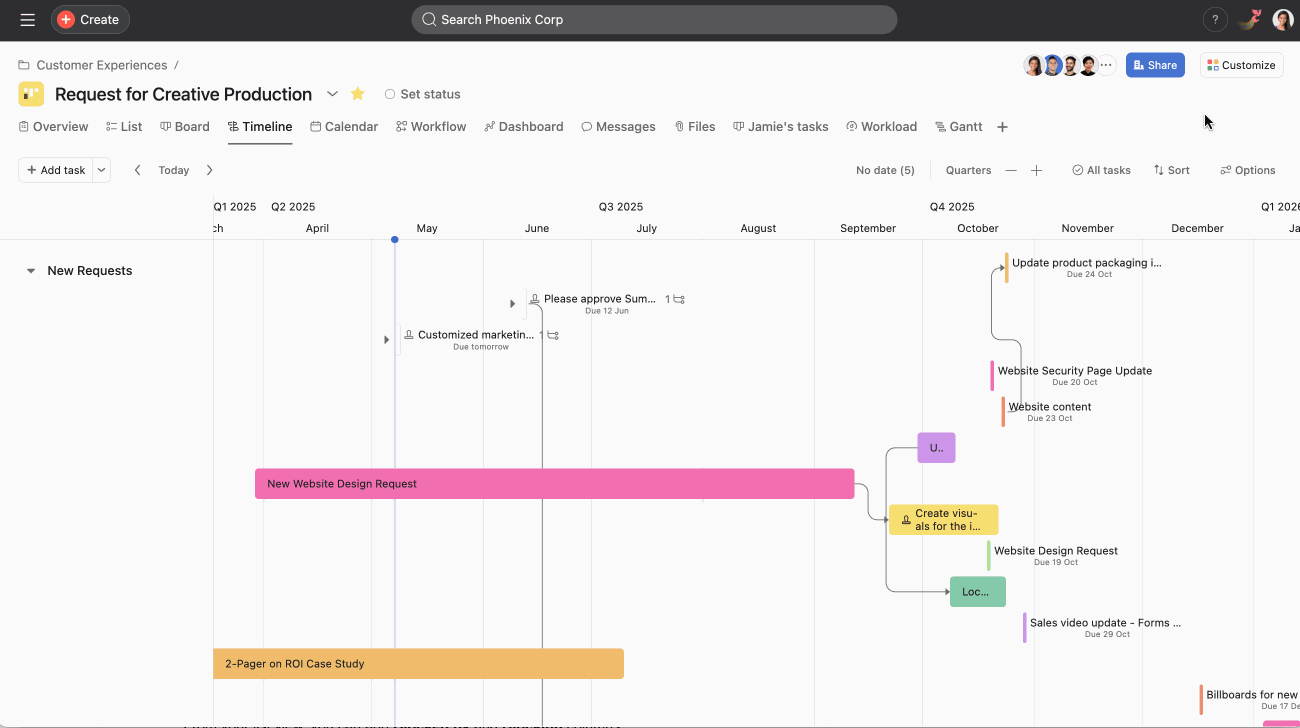Open the timeline Options menu
The width and height of the screenshot is (1300, 728).
(1247, 170)
